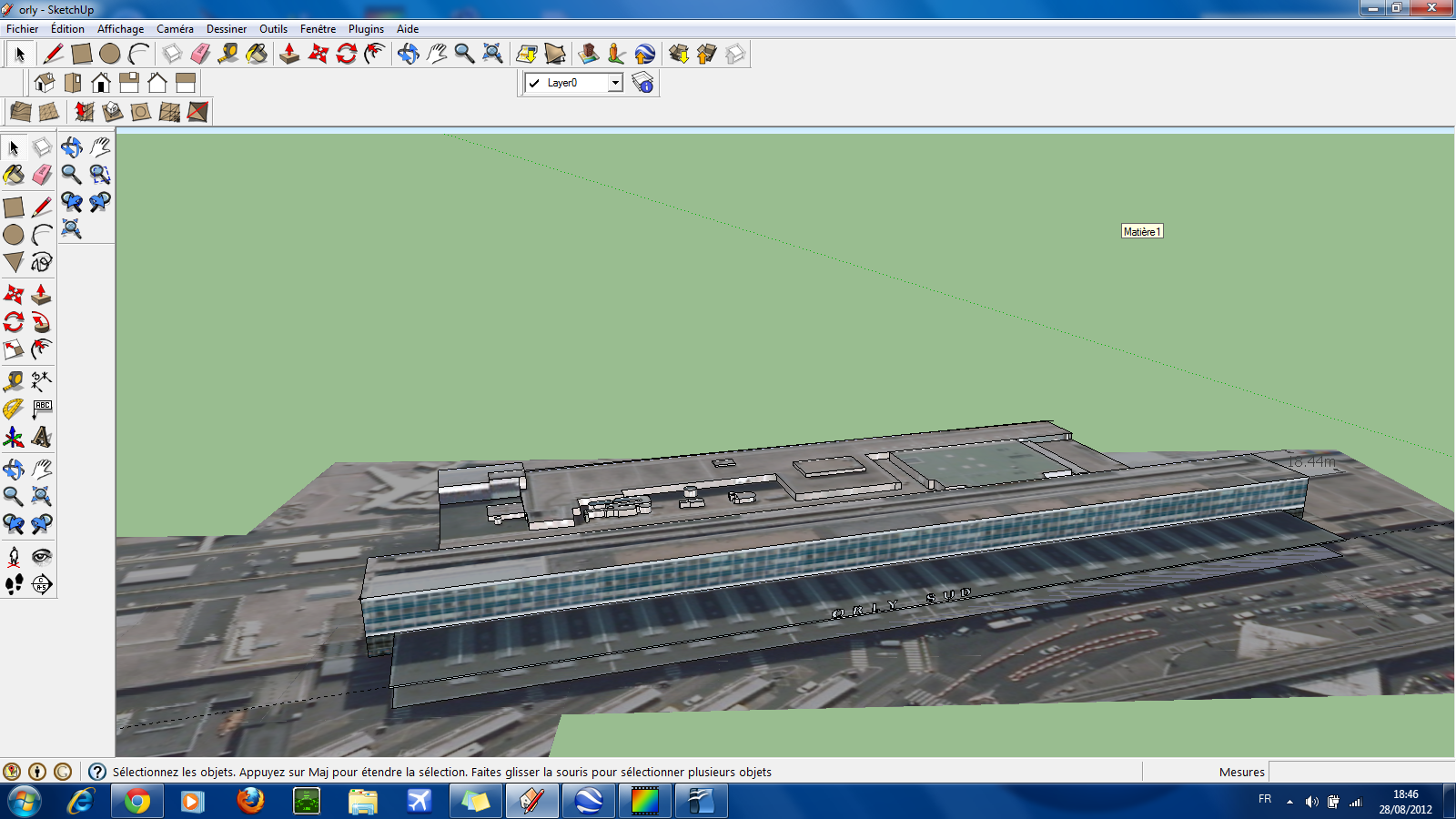
Task: Open the Dessiner menu
Action: point(227,29)
